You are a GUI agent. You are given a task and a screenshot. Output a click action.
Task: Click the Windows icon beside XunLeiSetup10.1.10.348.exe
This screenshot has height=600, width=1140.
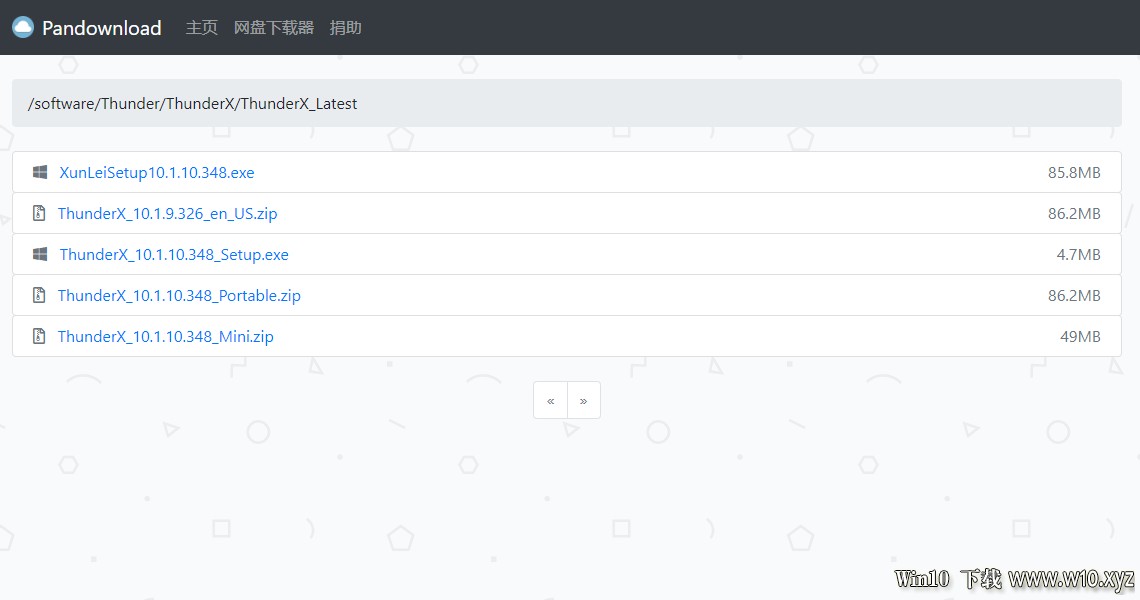click(40, 172)
